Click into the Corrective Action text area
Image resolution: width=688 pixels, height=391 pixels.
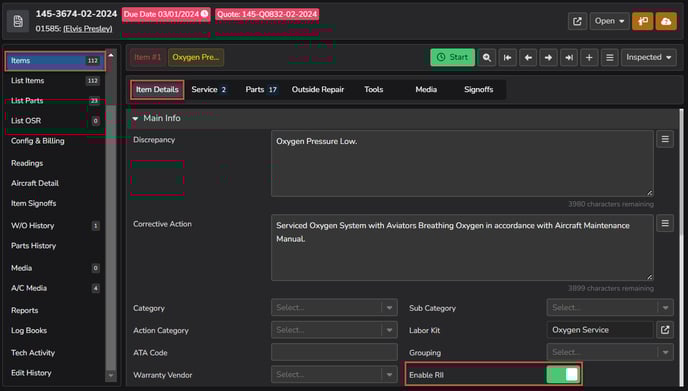462,248
